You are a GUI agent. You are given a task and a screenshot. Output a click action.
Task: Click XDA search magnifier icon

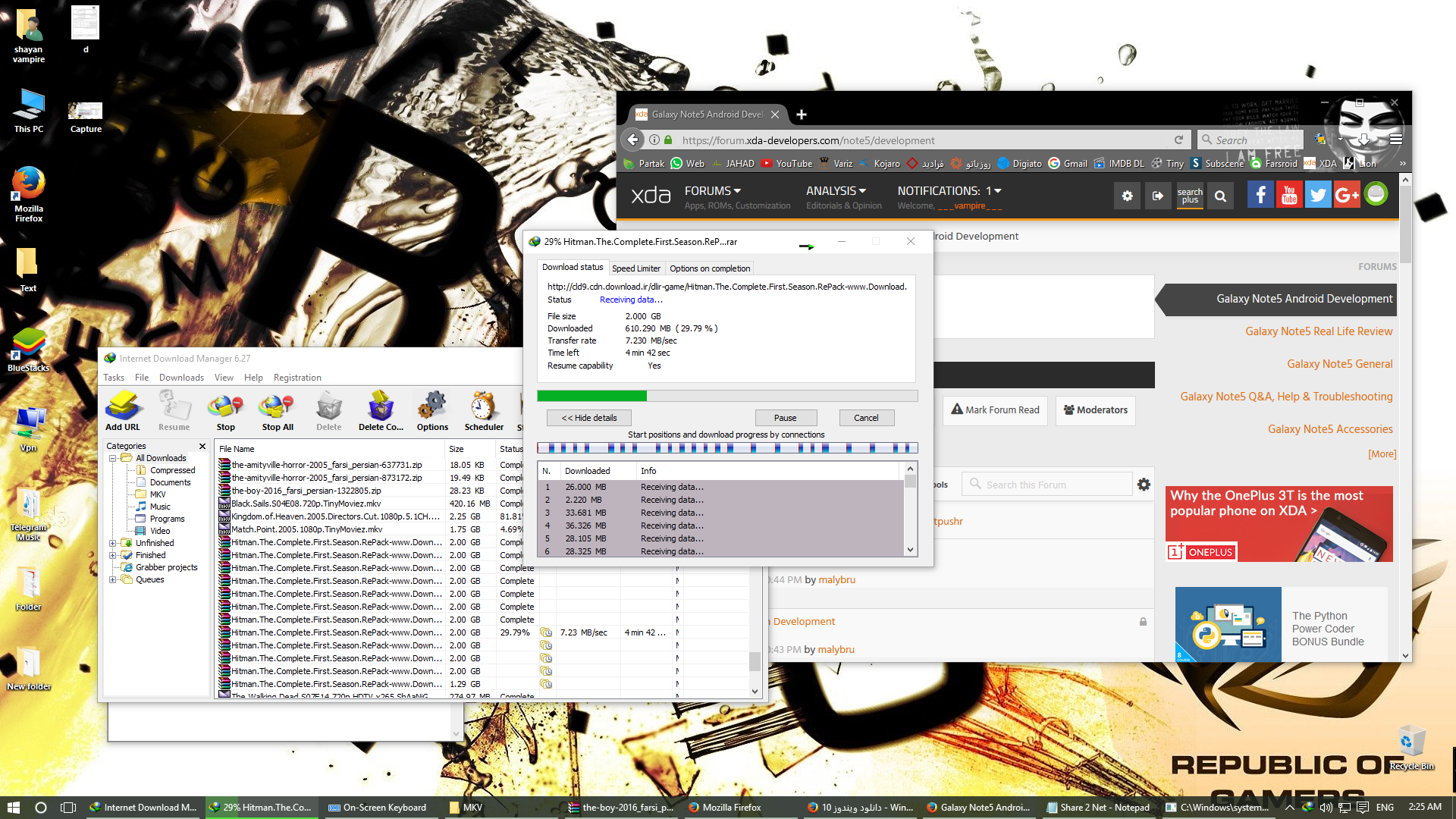1220,196
